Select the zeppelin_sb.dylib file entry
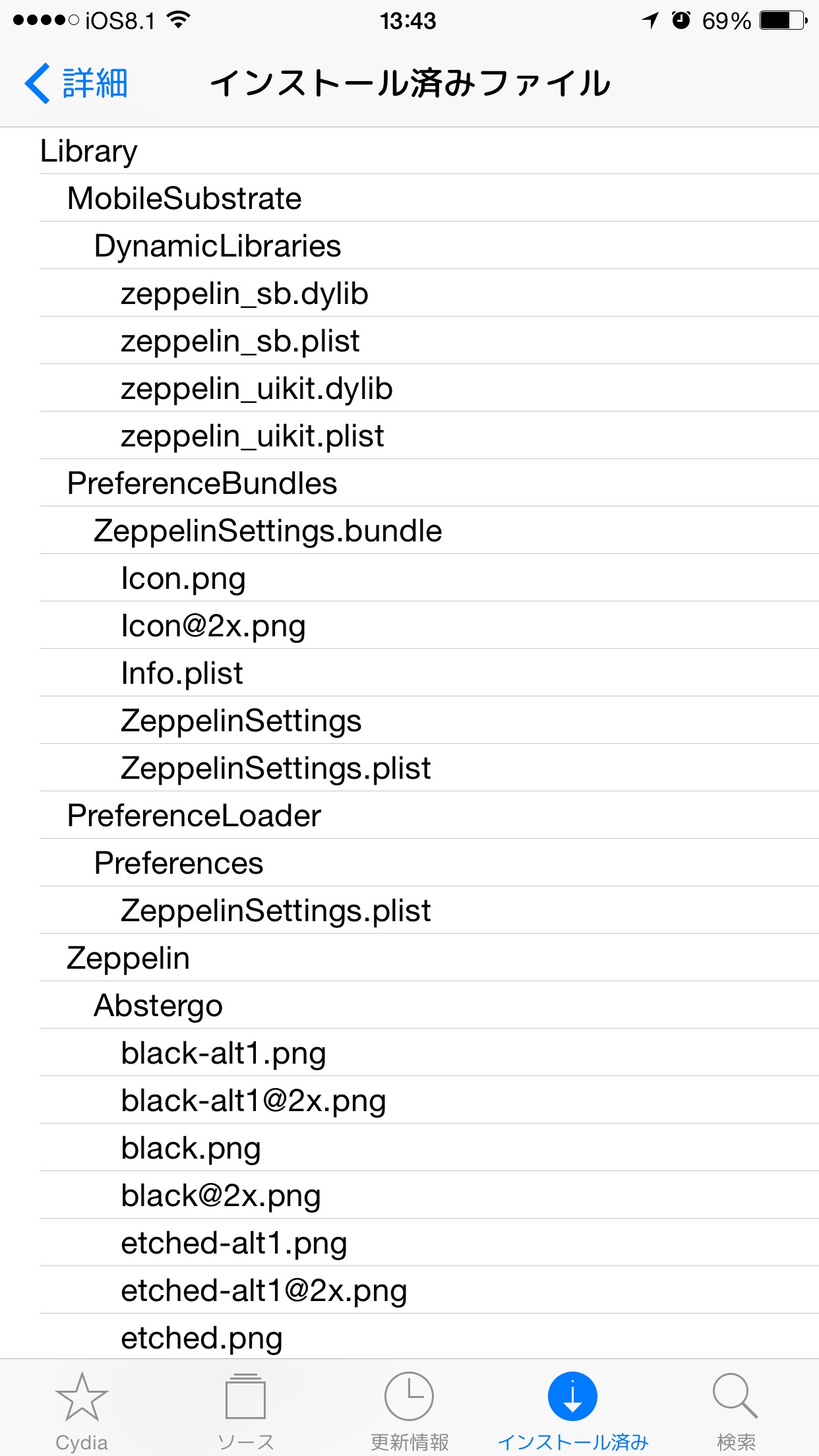819x1456 pixels. click(429, 293)
